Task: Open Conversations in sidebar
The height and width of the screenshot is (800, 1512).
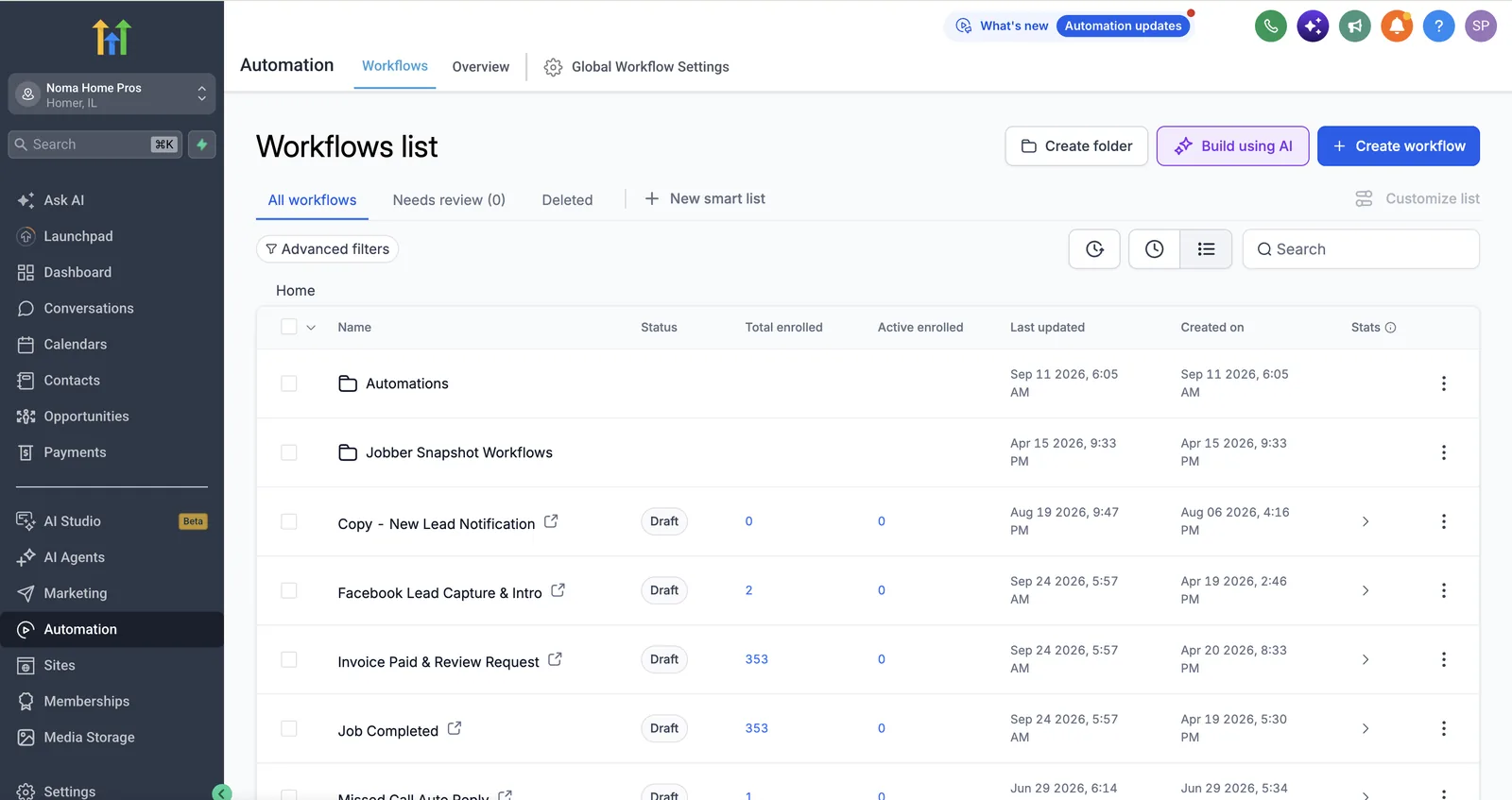Action: coord(88,308)
